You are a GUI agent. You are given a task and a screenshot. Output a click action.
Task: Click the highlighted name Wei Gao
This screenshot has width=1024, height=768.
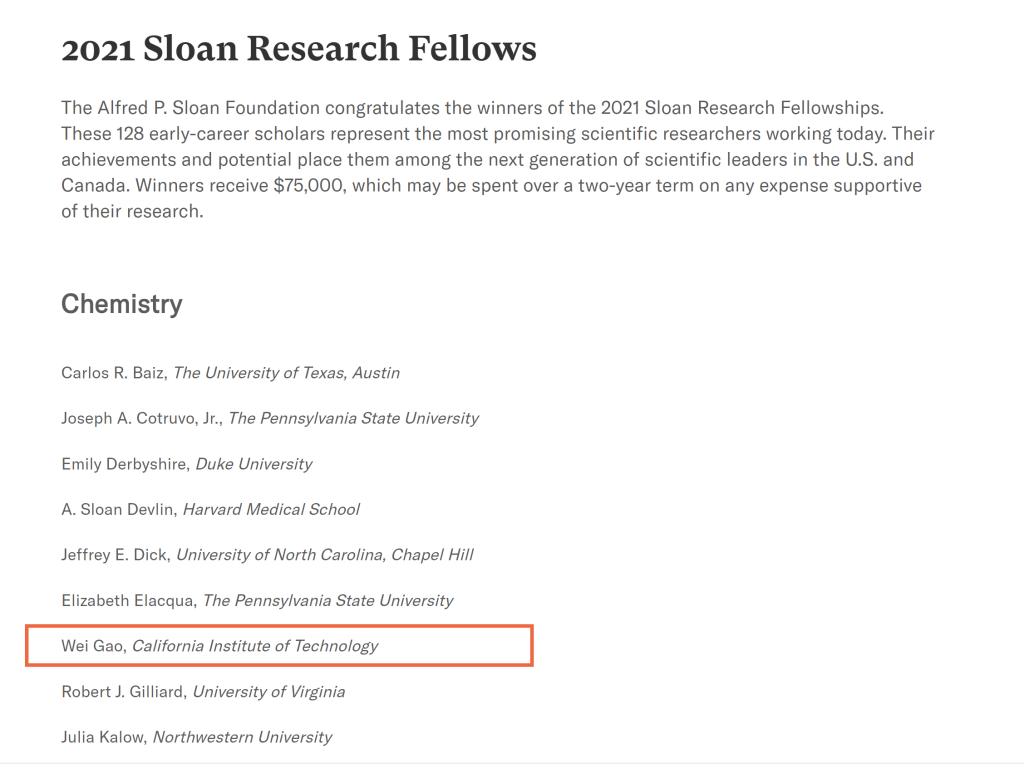(92, 646)
